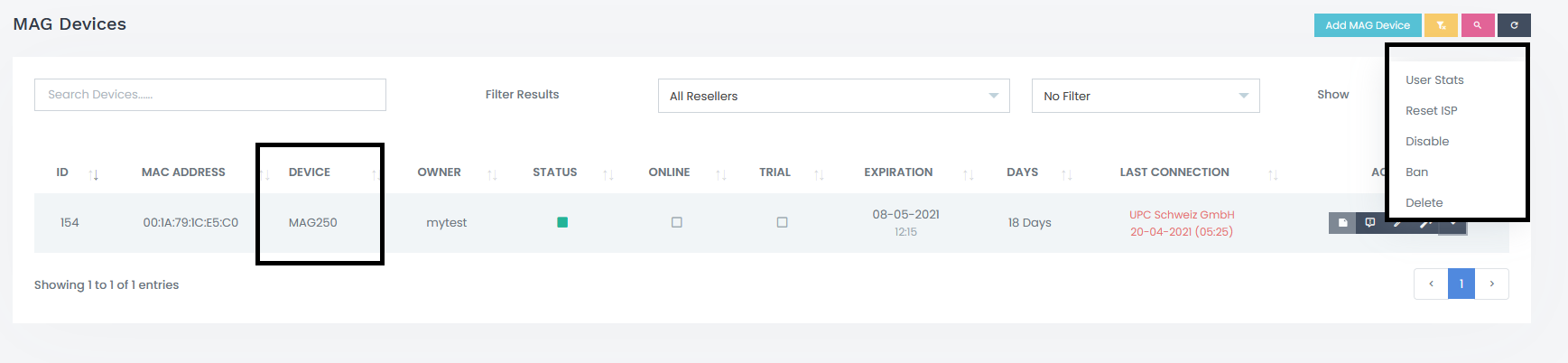Image resolution: width=1568 pixels, height=363 pixels.
Task: Toggle the TRIAL checkbox for mytest device
Action: pyautogui.click(x=782, y=222)
